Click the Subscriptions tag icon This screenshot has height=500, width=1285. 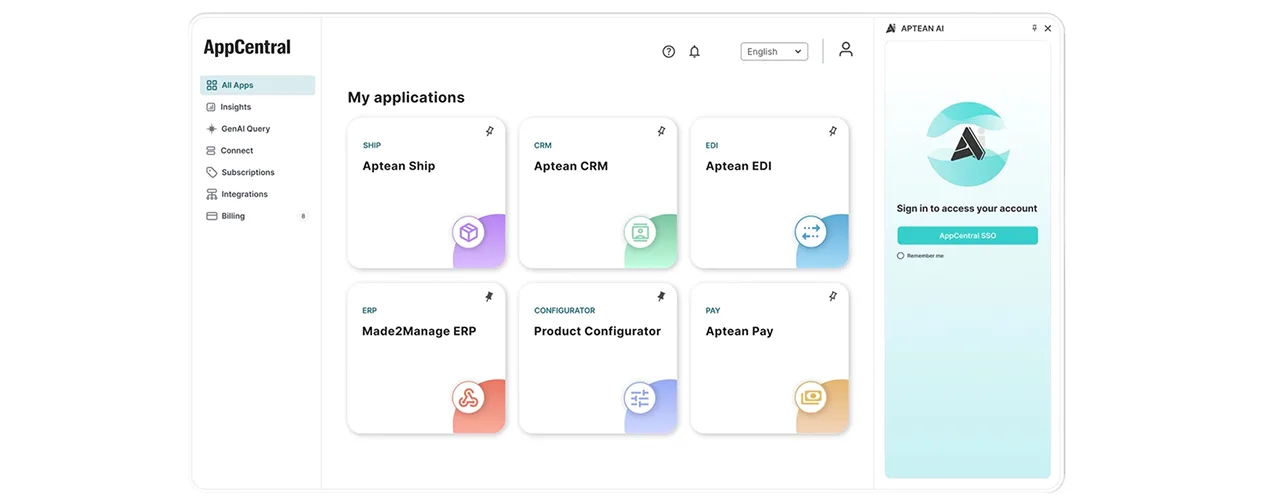[211, 172]
